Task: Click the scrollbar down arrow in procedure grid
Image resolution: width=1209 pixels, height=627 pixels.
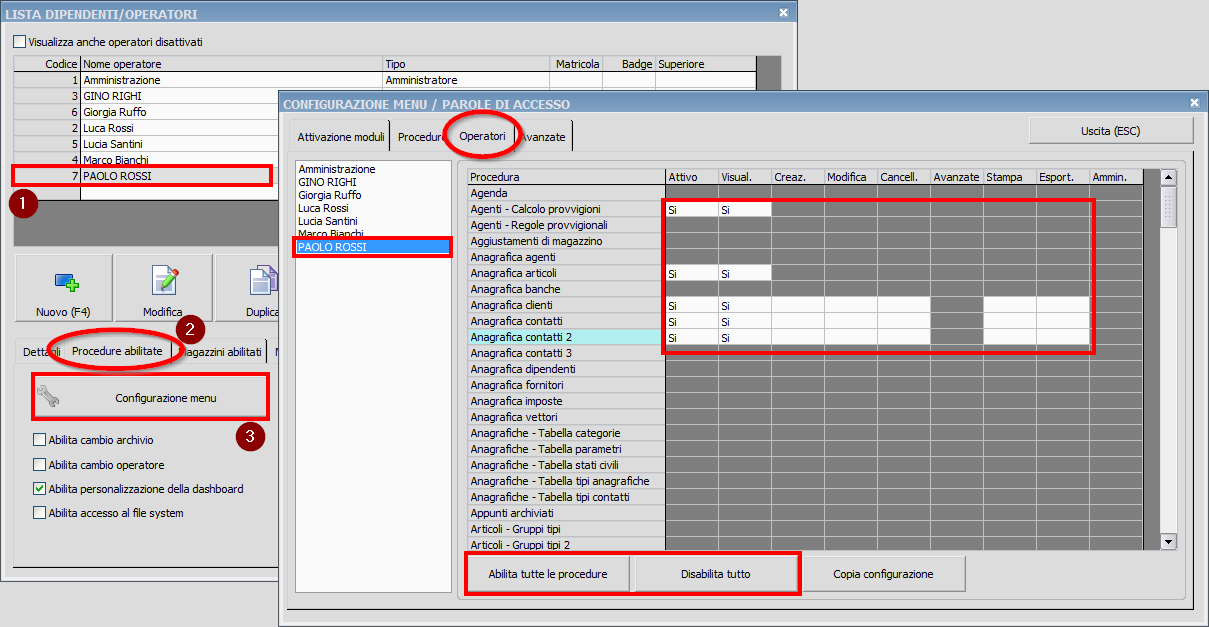Action: tap(1168, 542)
